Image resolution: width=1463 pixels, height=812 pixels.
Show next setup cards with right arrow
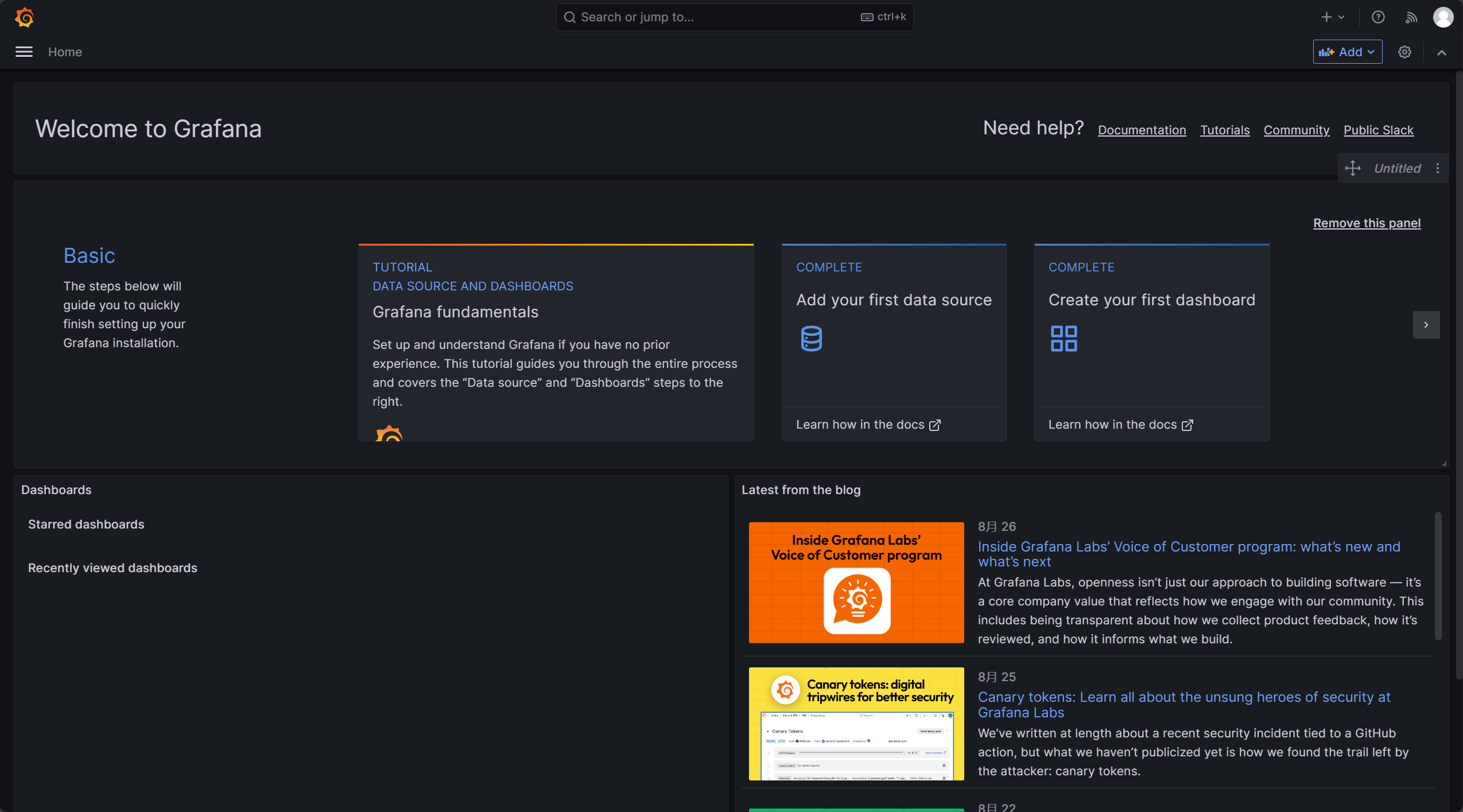[1426, 325]
